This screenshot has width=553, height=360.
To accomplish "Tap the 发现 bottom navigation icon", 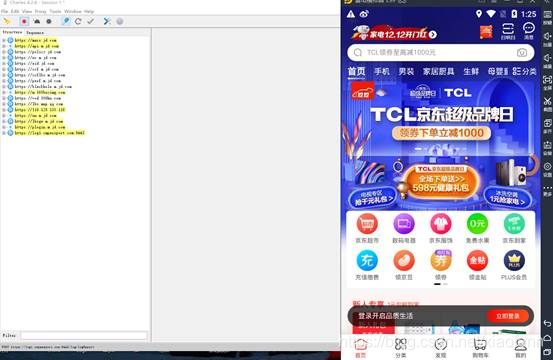I will [x=441, y=348].
